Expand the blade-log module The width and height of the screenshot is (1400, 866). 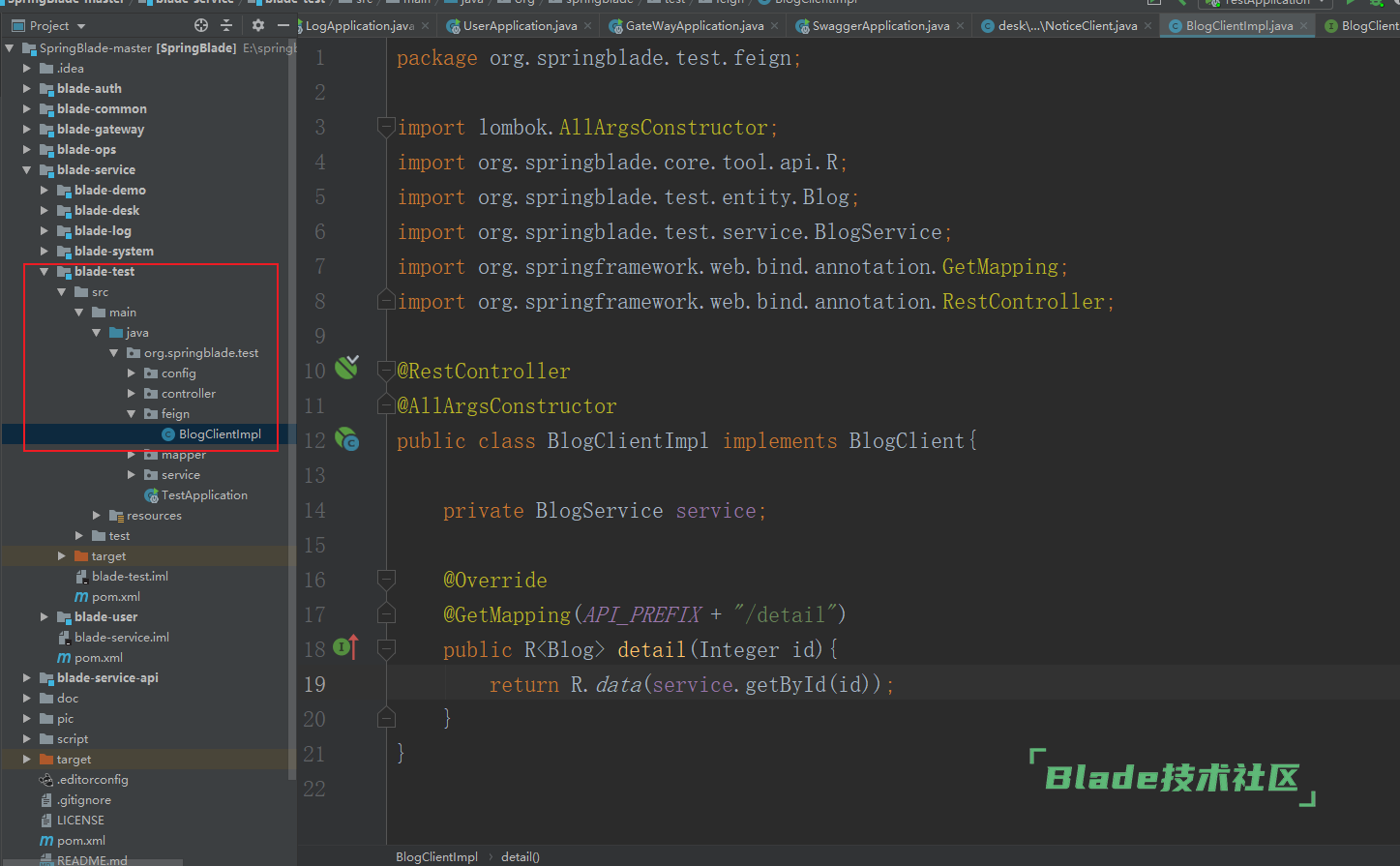45,231
